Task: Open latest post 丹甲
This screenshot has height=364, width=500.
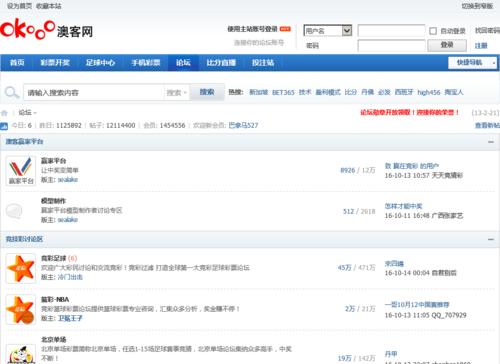Action: click(x=391, y=354)
